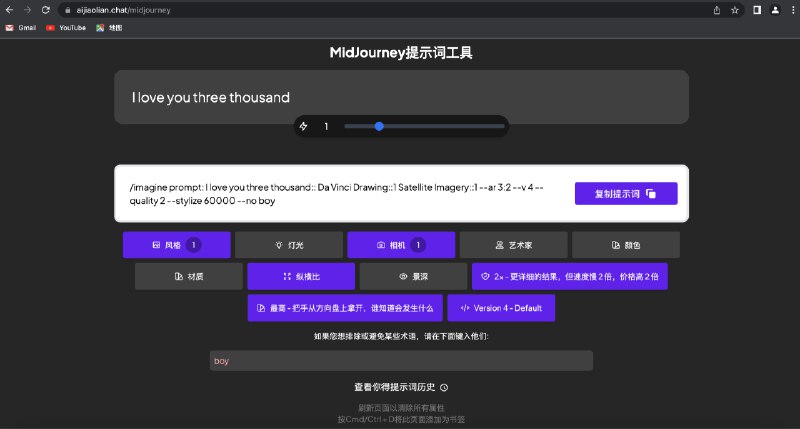Open the depth of field (景深) category
Image resolution: width=800 pixels, height=429 pixels.
tap(413, 276)
